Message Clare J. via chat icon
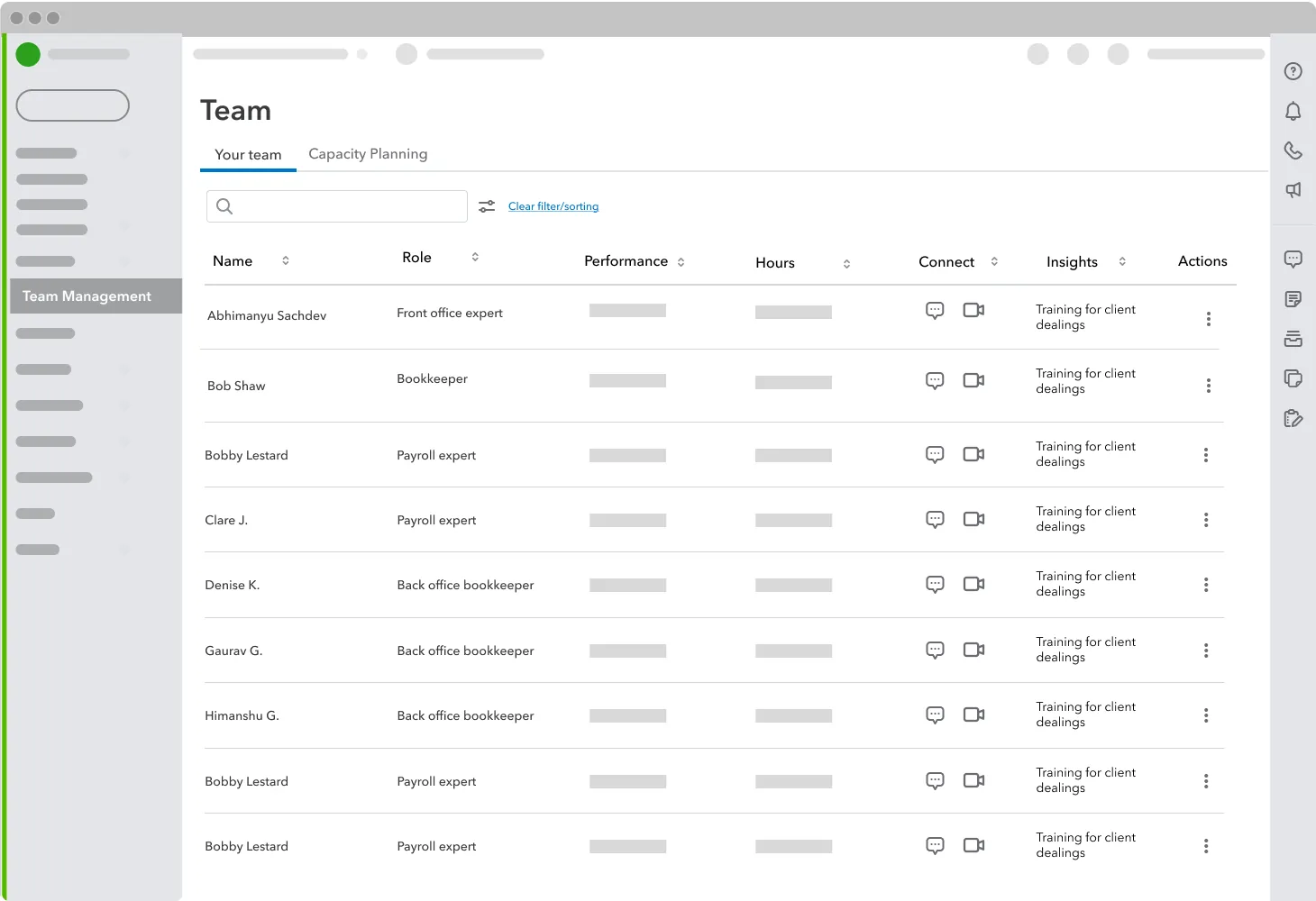 935,520
